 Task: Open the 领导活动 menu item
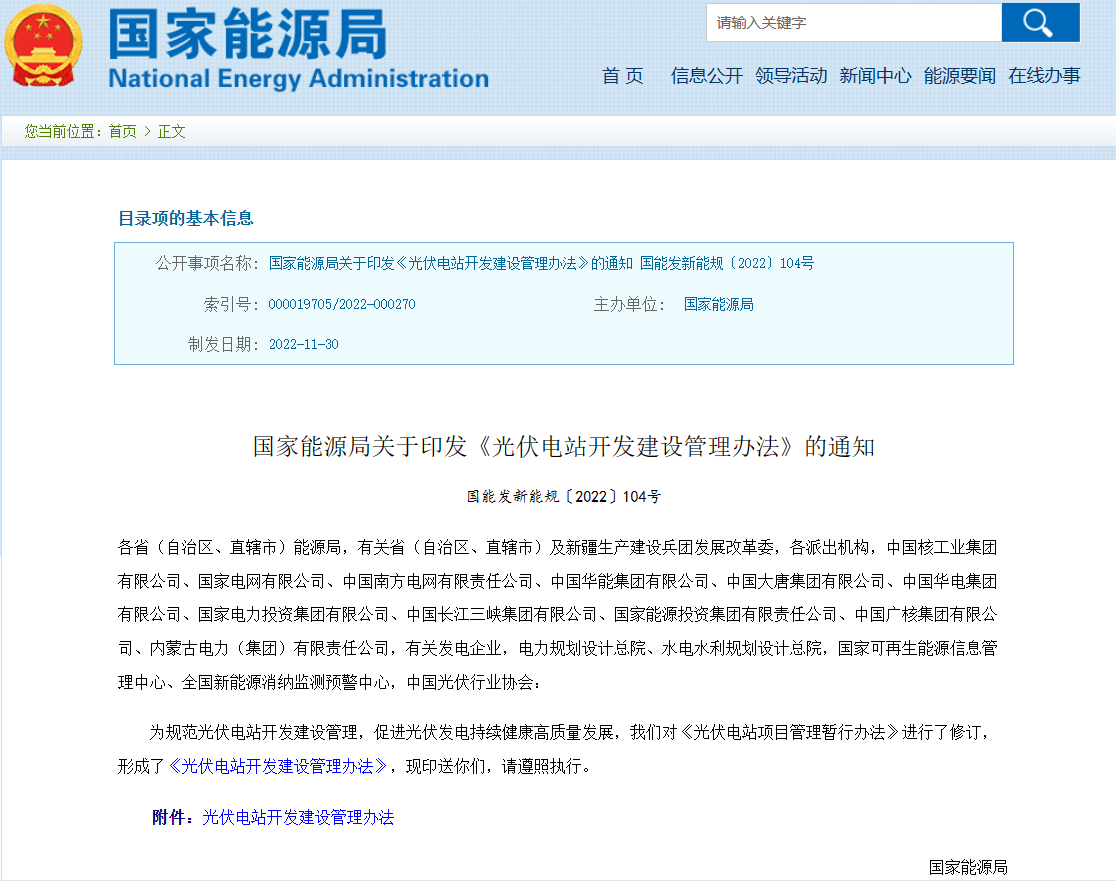[x=791, y=76]
